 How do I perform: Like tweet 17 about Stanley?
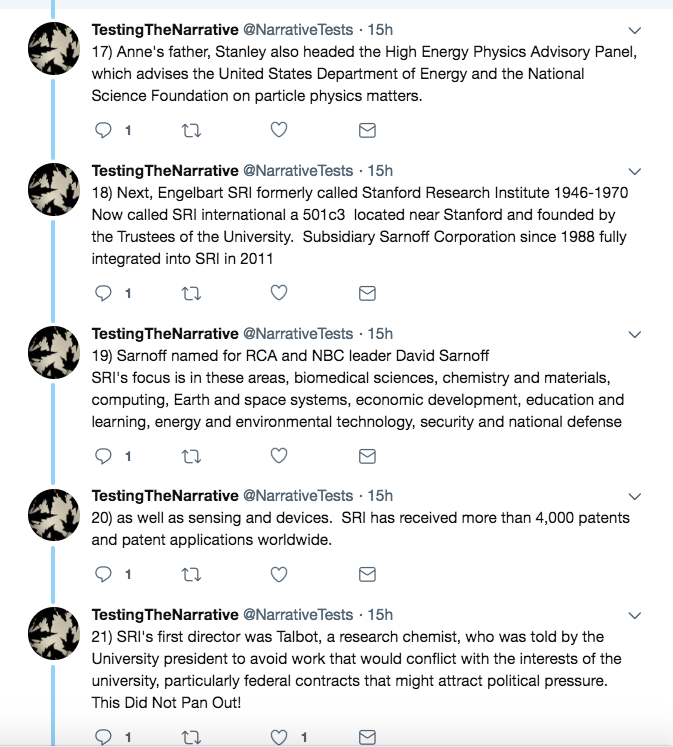[x=279, y=129]
